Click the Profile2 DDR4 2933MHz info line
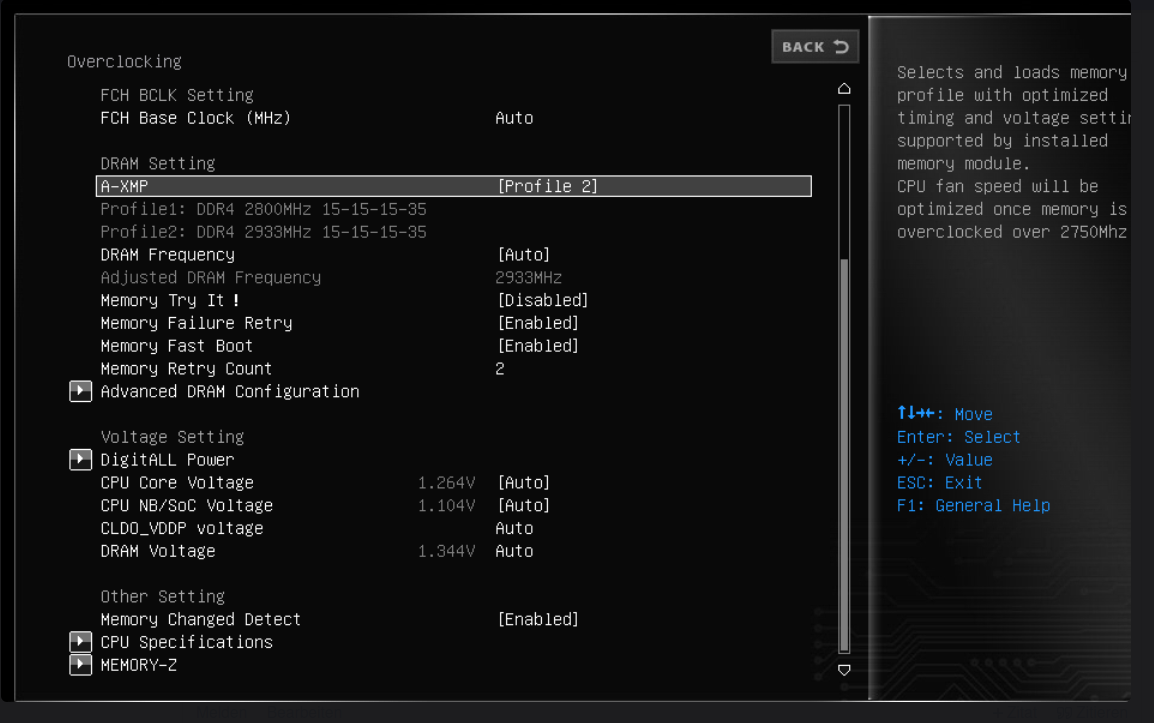Viewport: 1154px width, 723px height. coord(263,232)
